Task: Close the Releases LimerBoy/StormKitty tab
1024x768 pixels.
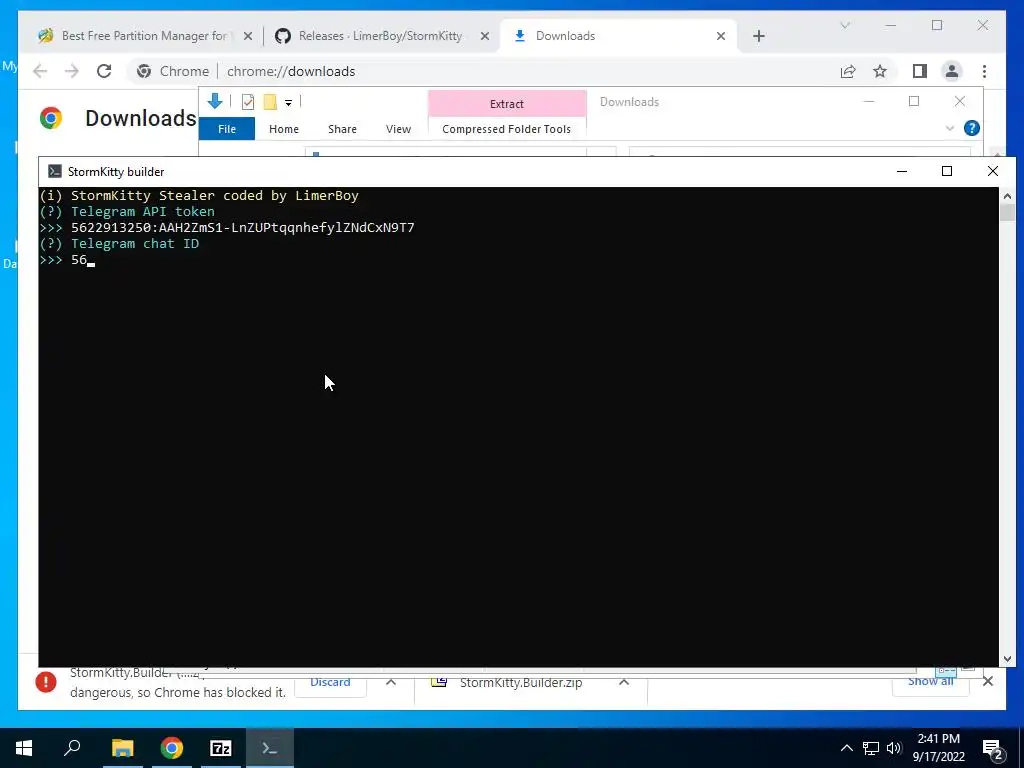Action: coord(485,36)
